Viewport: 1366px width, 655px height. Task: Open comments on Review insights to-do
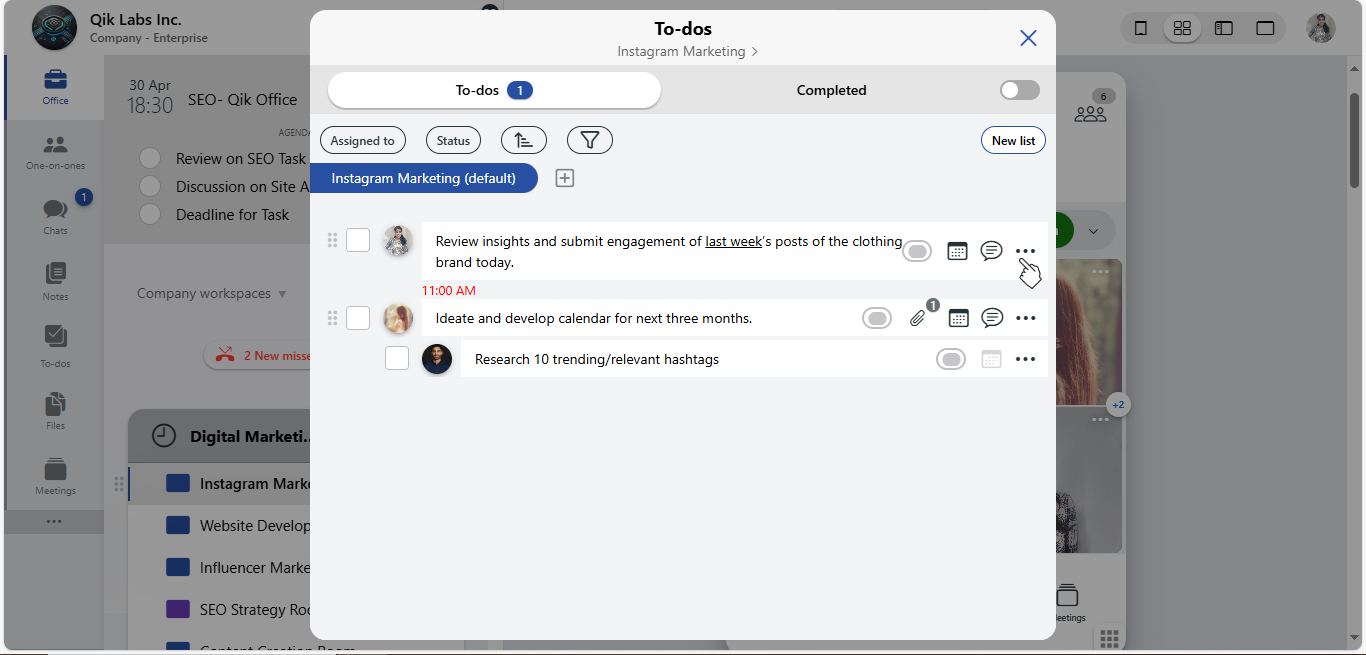(991, 251)
